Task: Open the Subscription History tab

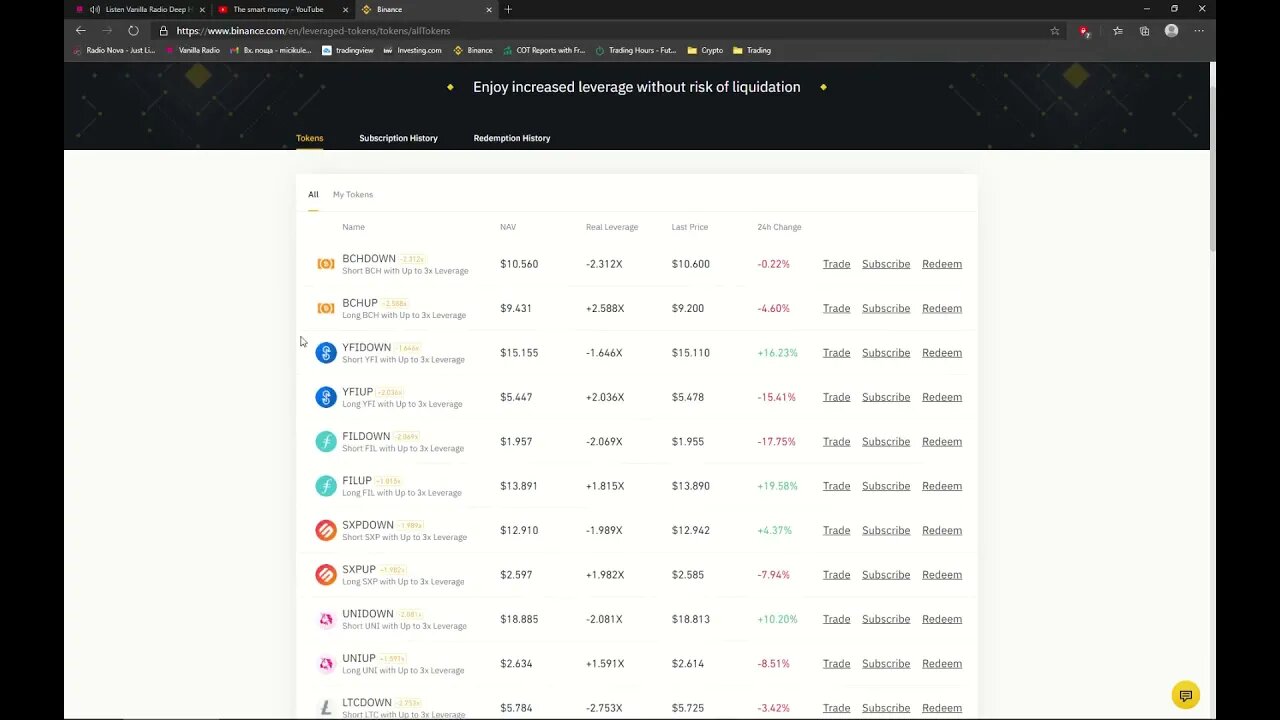Action: click(398, 138)
